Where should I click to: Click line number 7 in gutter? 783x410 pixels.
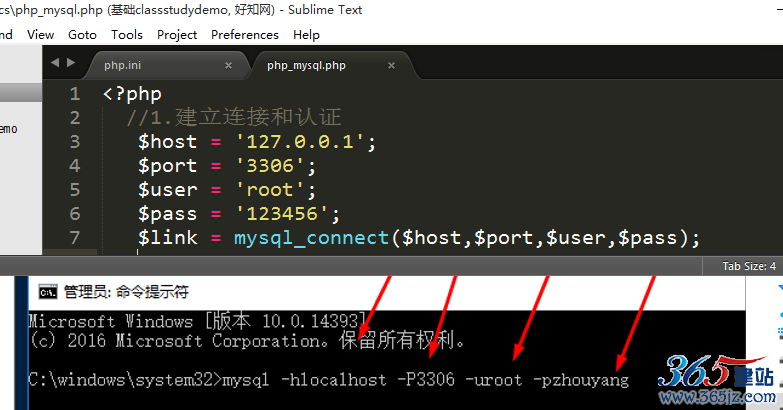[75, 238]
